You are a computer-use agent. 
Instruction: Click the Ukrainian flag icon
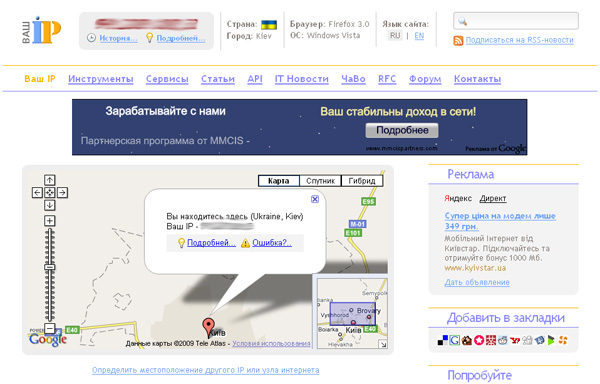(269, 25)
